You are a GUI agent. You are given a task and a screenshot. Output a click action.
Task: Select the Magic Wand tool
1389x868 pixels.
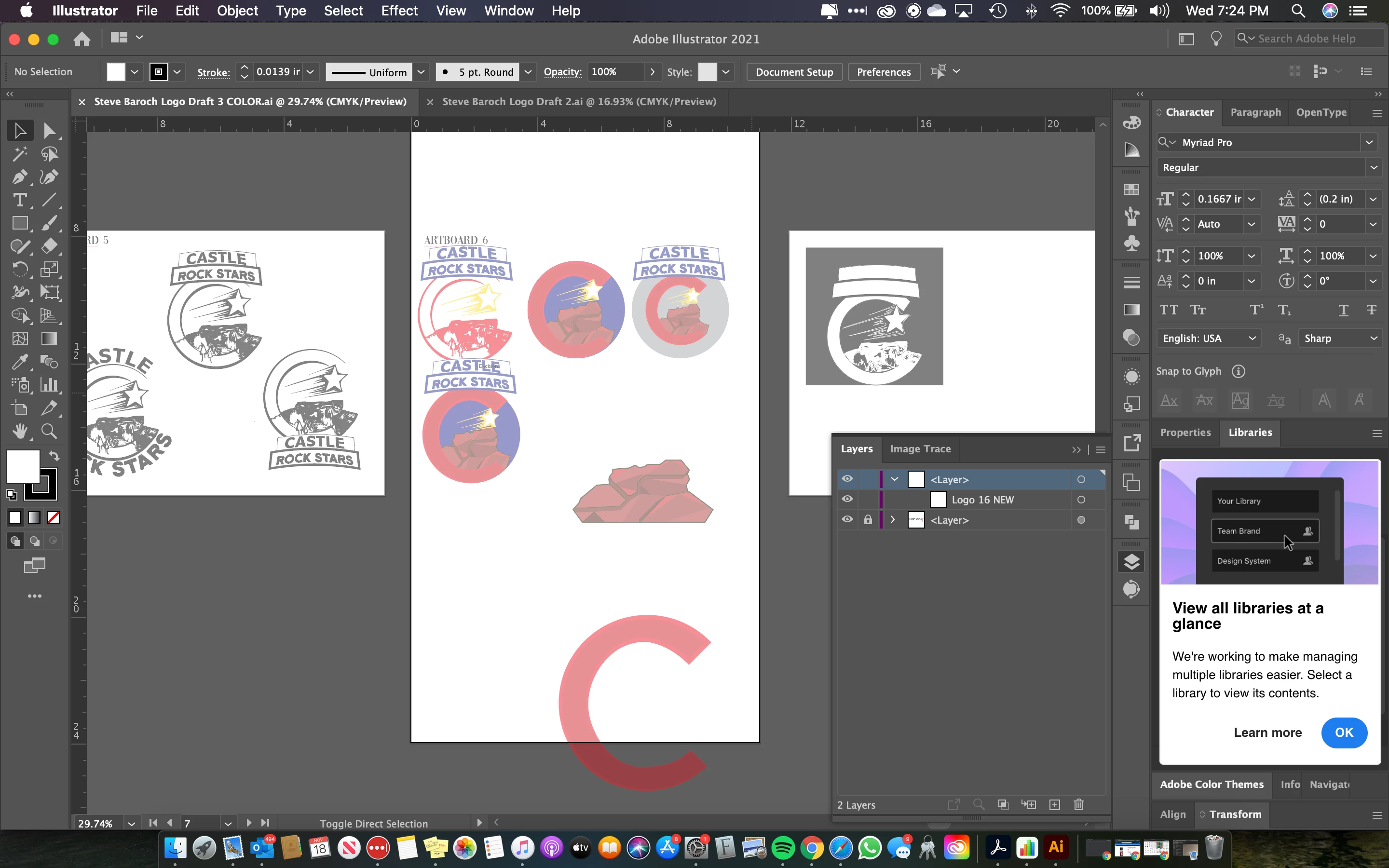click(19, 154)
